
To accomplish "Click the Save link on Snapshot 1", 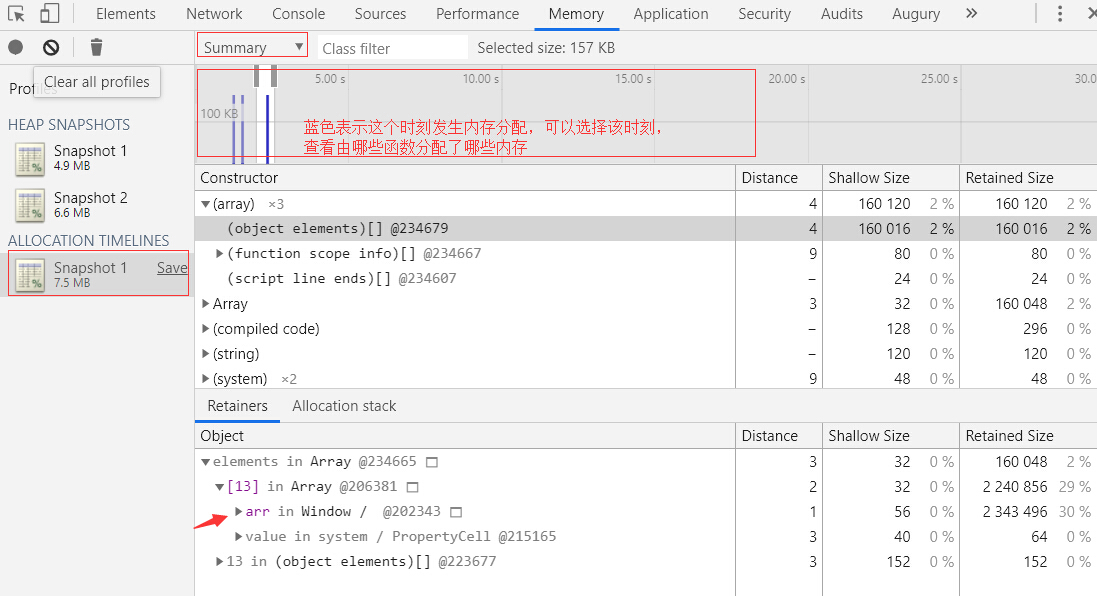I will tap(172, 268).
